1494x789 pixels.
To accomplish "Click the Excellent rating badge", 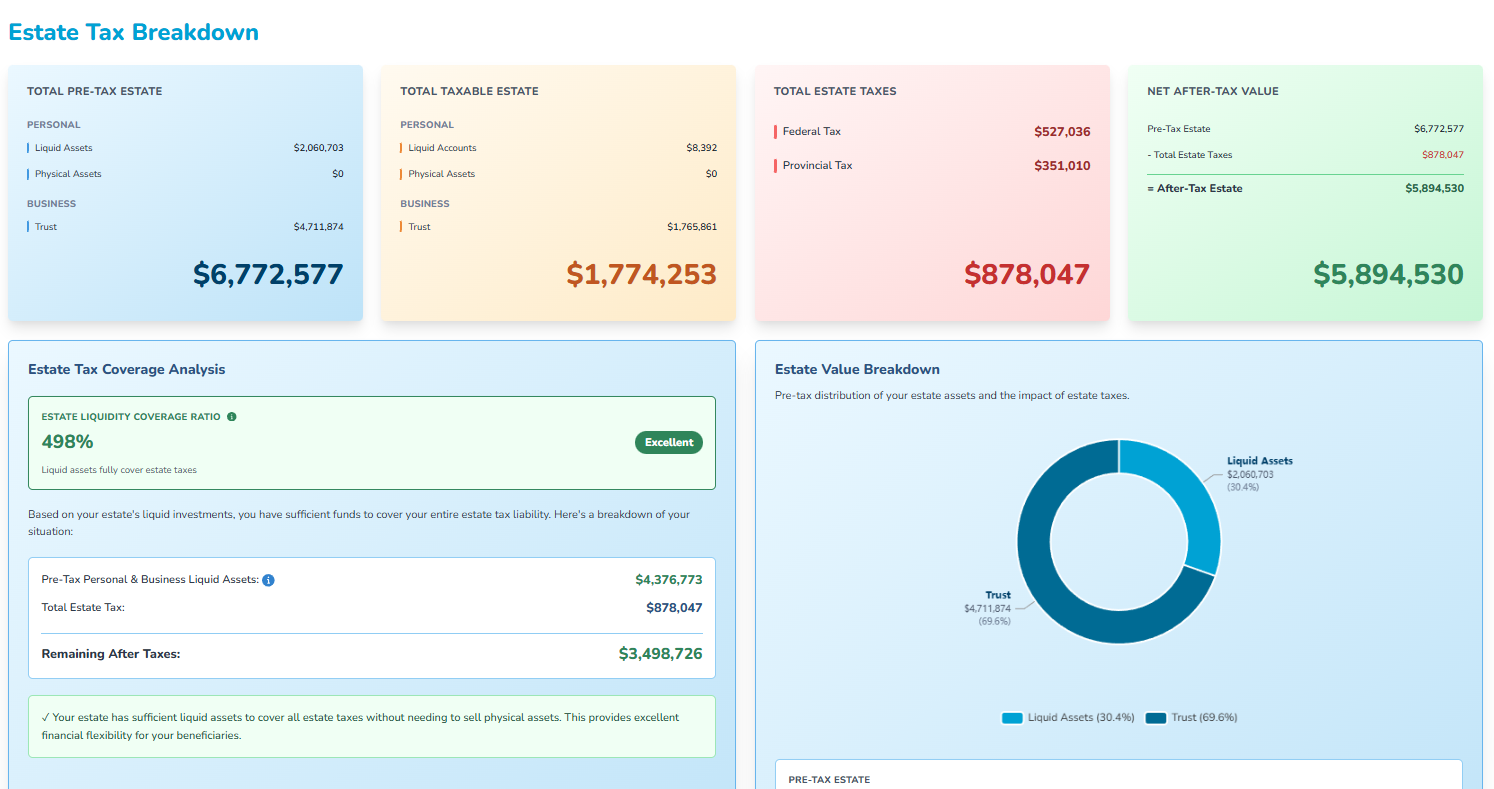I will (x=668, y=442).
